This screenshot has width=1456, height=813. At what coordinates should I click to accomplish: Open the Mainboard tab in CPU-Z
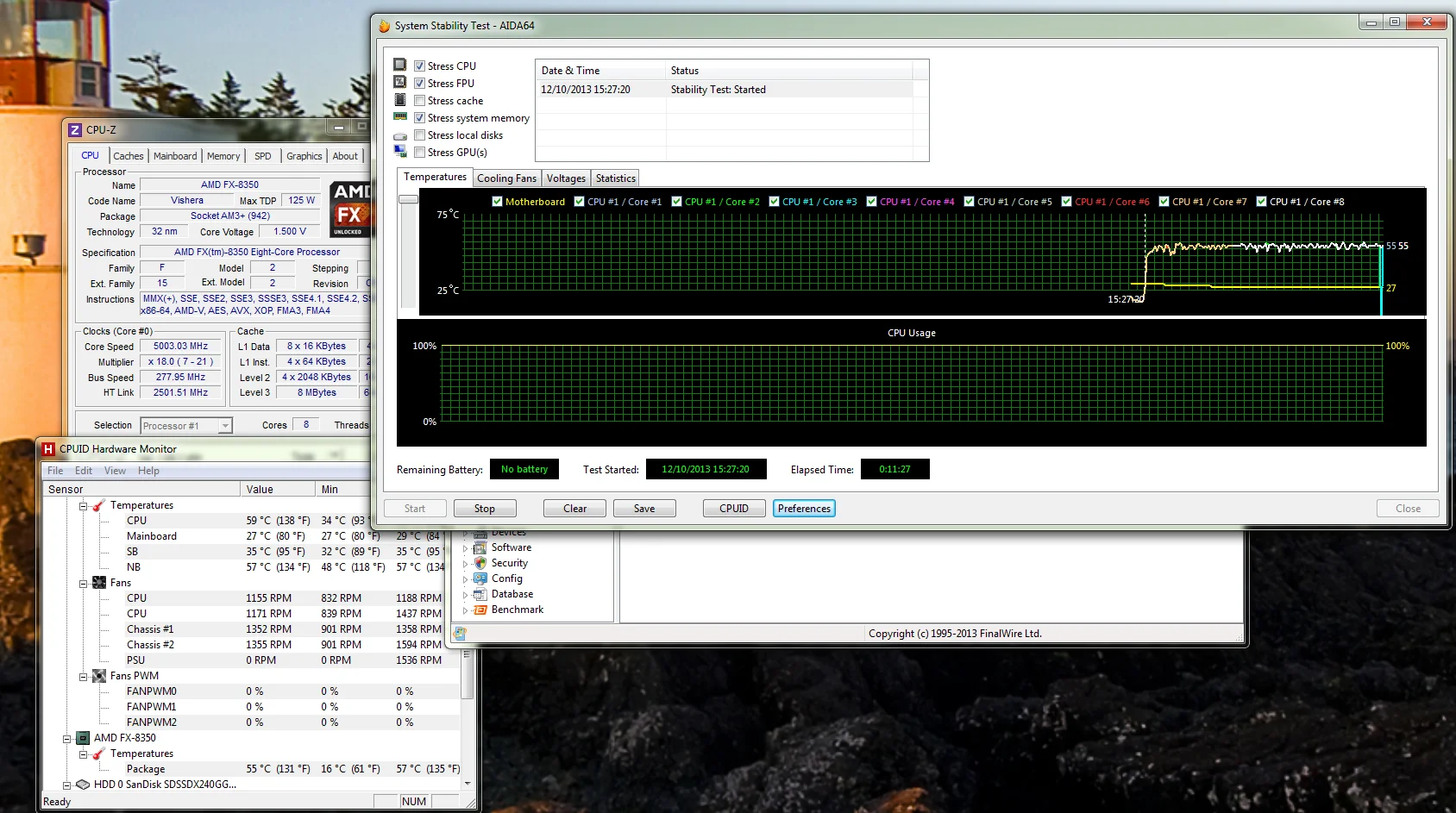[175, 156]
